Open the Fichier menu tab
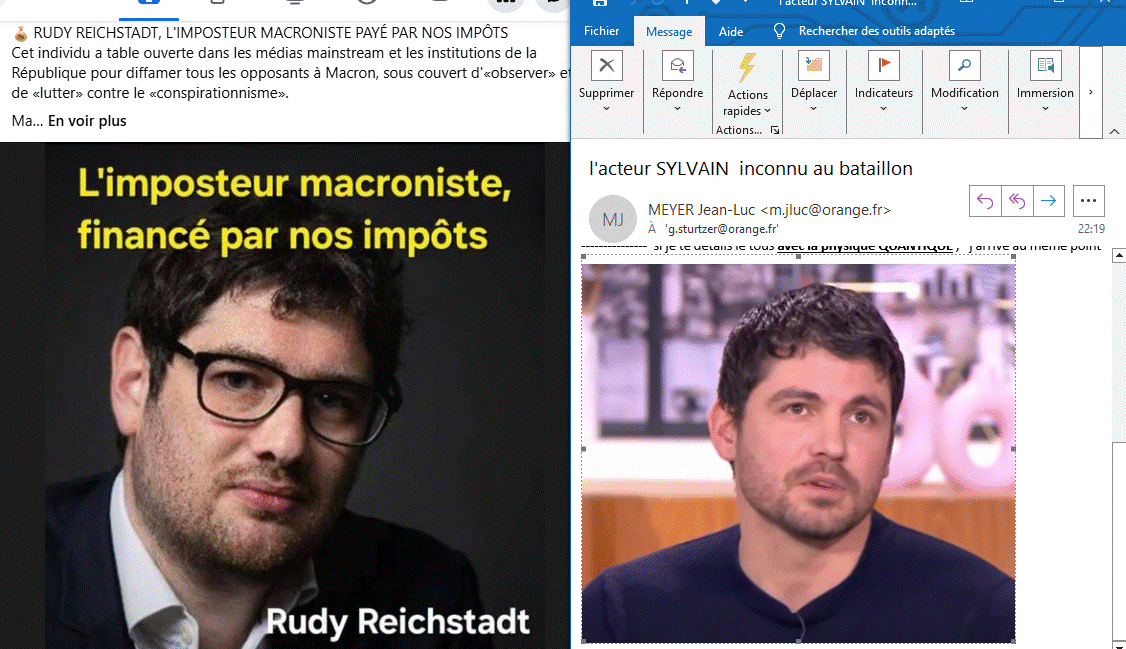 point(601,31)
